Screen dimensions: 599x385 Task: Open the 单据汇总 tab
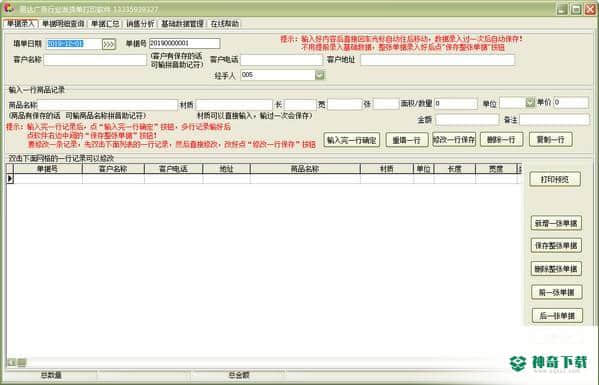pos(105,24)
